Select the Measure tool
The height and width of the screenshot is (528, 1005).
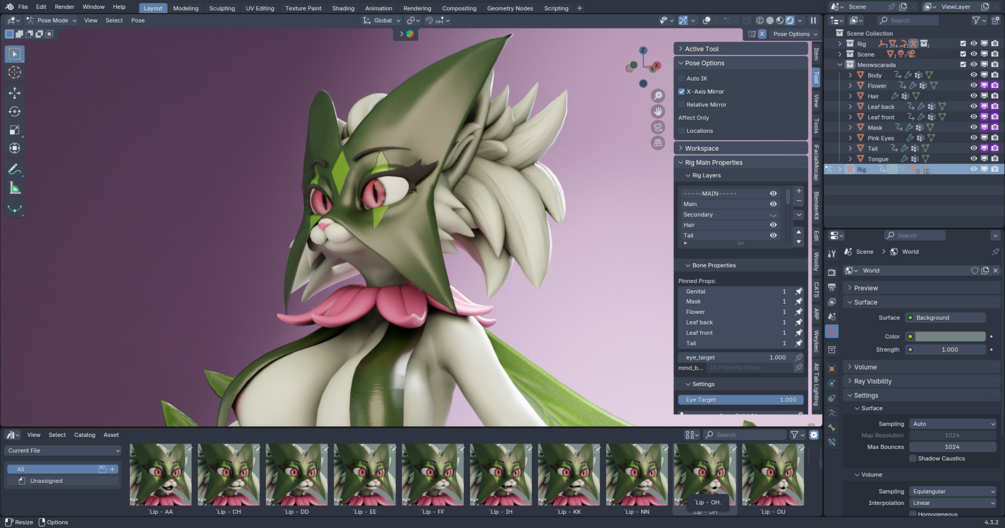[14, 188]
